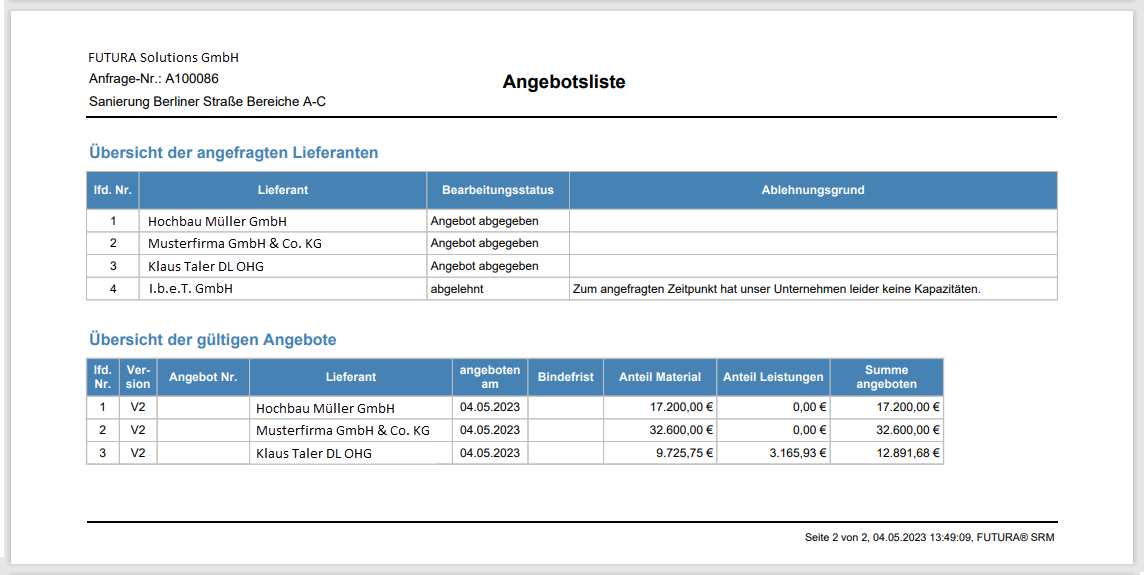Click the Übersicht der gültigen Angebote heading
Viewport: 1144px width, 575px height.
[x=212, y=340]
